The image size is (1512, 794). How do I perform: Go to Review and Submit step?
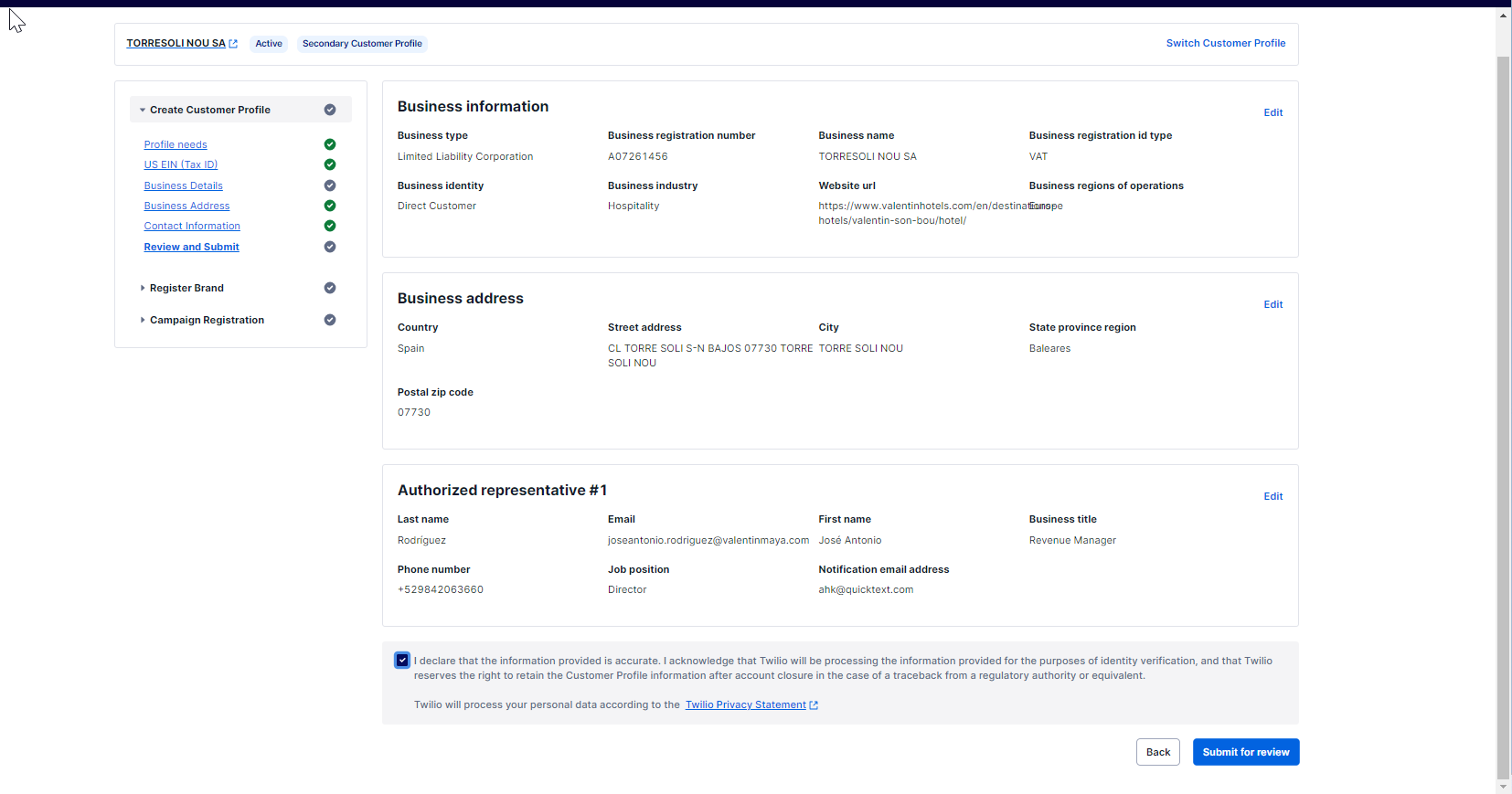(191, 247)
